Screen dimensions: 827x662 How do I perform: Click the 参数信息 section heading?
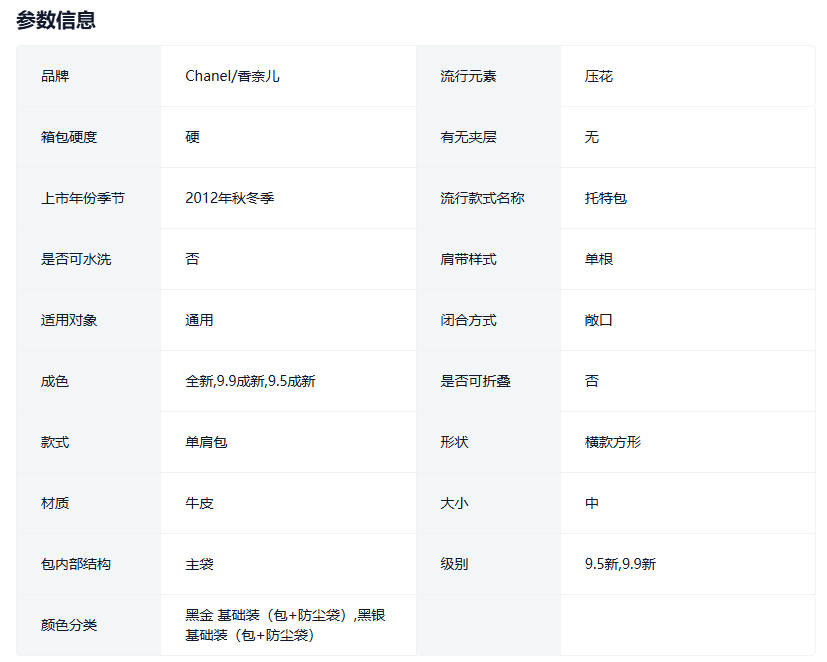(56, 20)
